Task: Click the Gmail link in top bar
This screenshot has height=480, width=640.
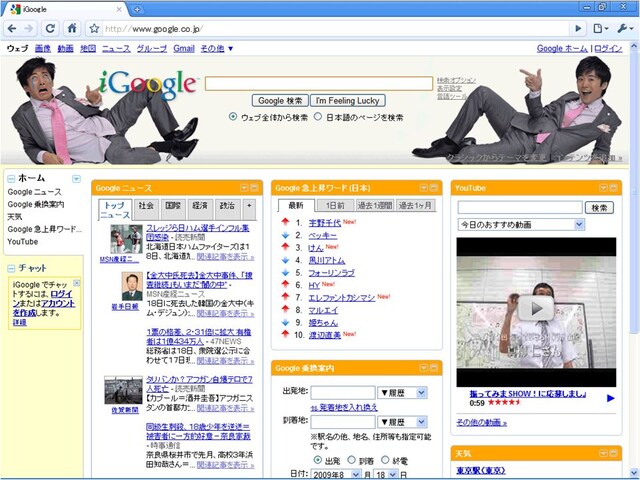Action: 183,48
